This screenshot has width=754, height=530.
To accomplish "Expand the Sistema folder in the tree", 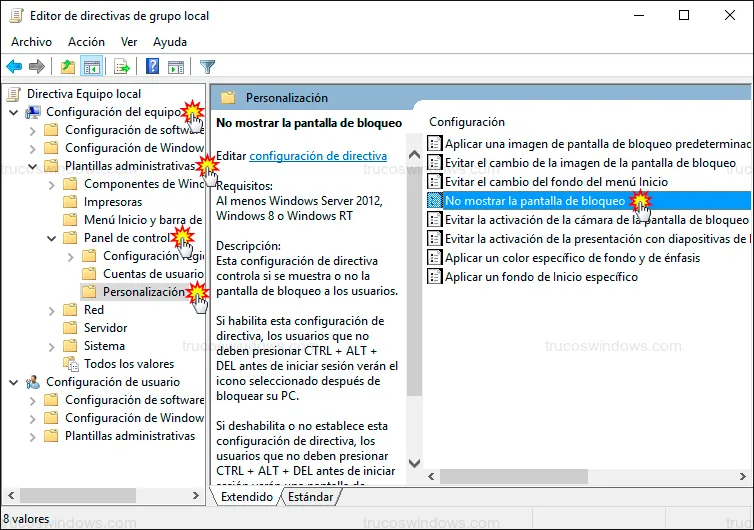I will [x=52, y=346].
